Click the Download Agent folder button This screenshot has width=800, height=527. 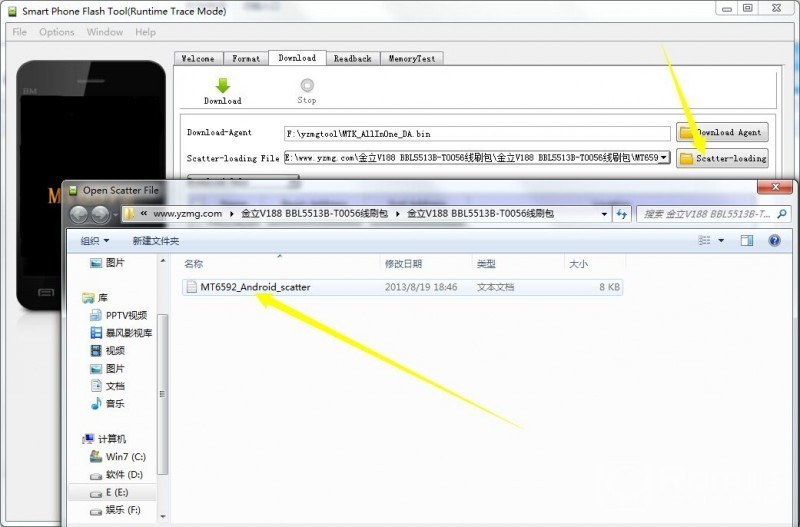(722, 132)
